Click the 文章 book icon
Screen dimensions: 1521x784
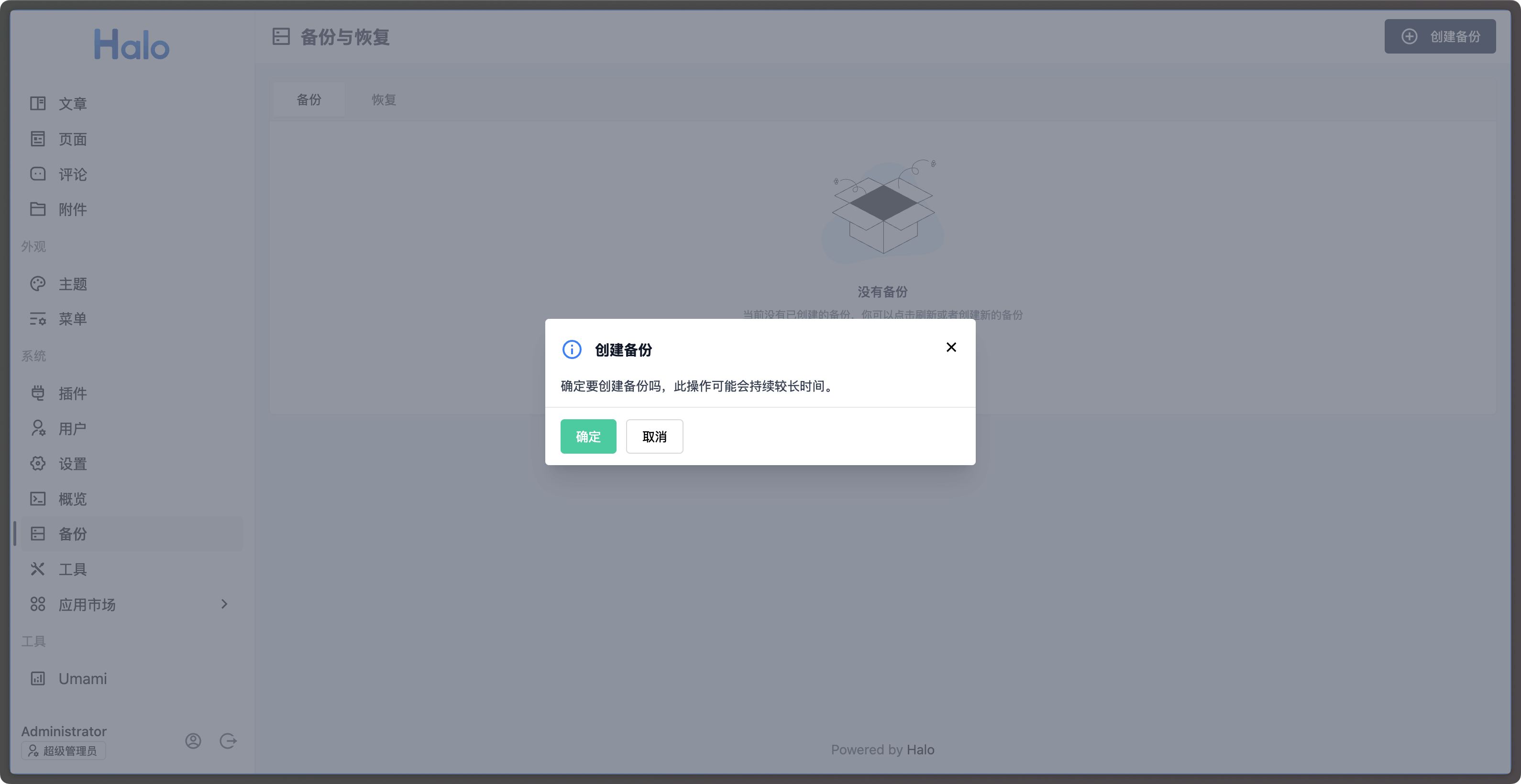tap(38, 104)
